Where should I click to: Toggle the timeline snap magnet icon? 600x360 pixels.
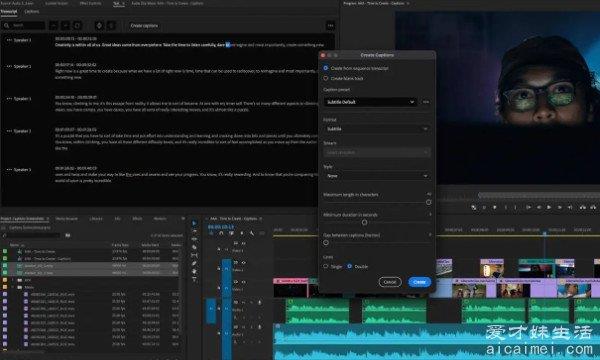[x=221, y=233]
